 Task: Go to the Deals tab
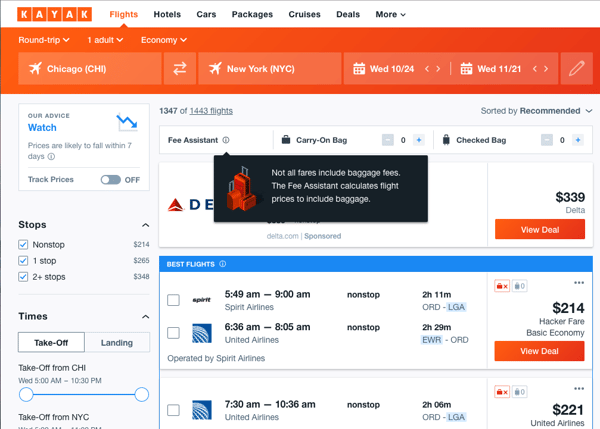click(348, 15)
